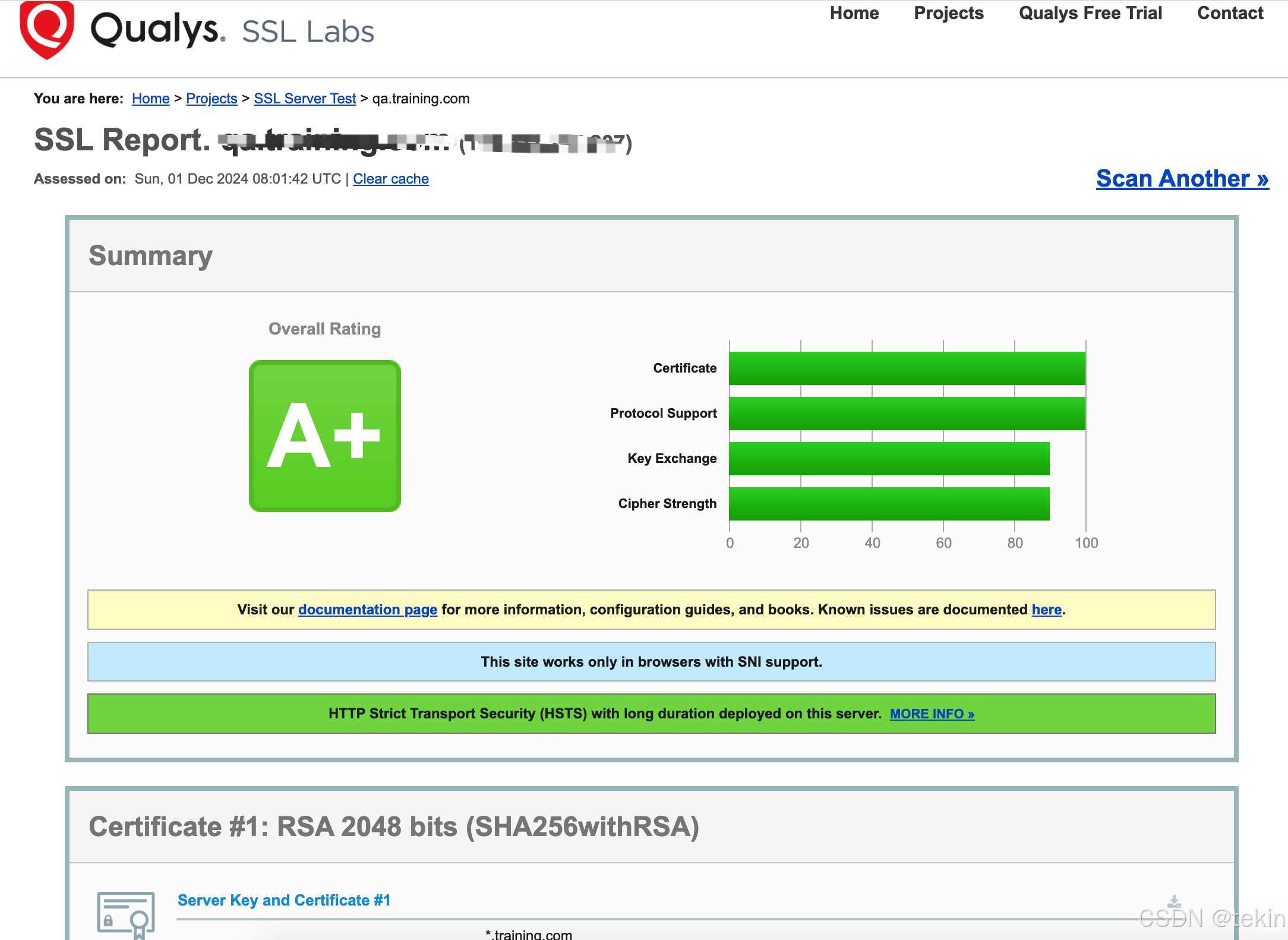Click the Protocol Support score bar
This screenshot has width=1288, height=940.
[x=907, y=414]
